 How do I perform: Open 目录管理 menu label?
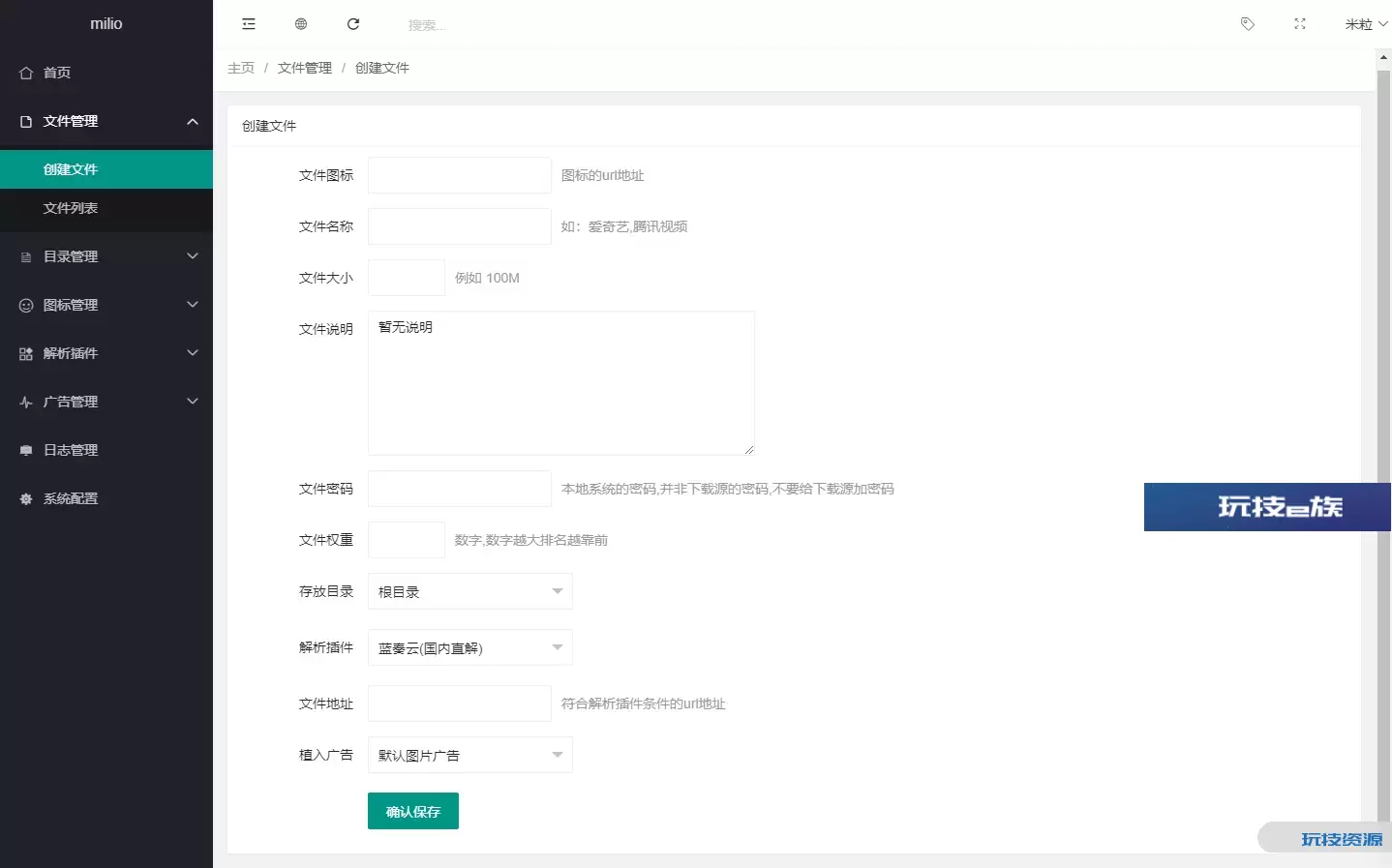tap(71, 256)
